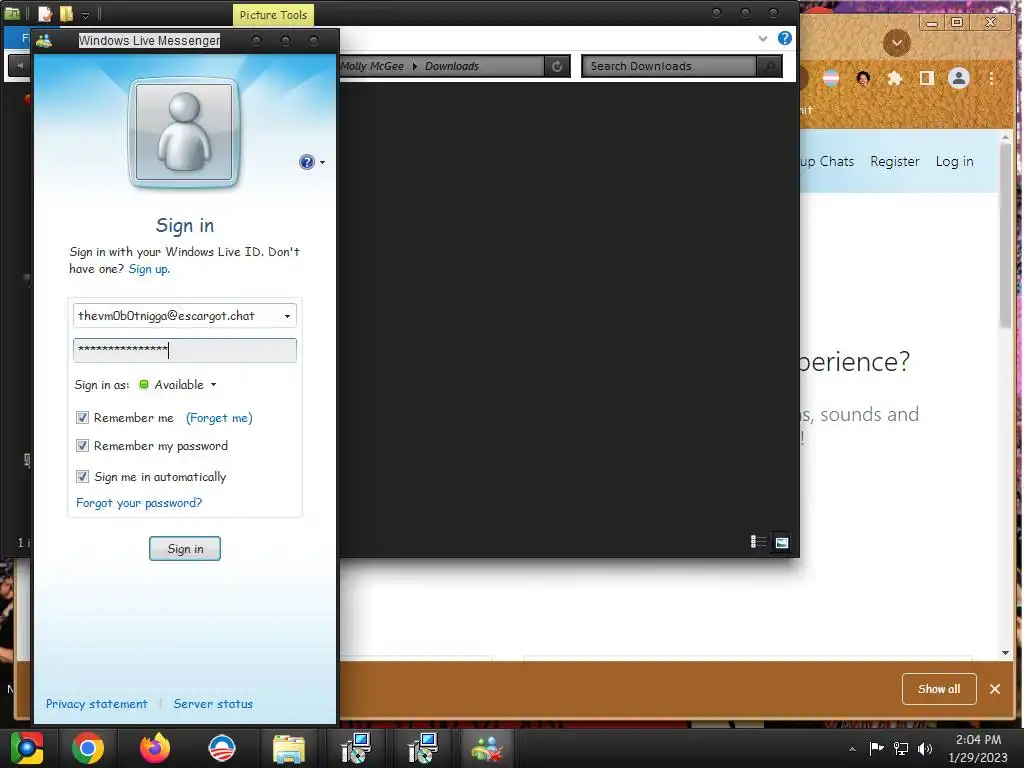The height and width of the screenshot is (768, 1024).
Task: Click Show all in the downloads bar
Action: pos(939,689)
